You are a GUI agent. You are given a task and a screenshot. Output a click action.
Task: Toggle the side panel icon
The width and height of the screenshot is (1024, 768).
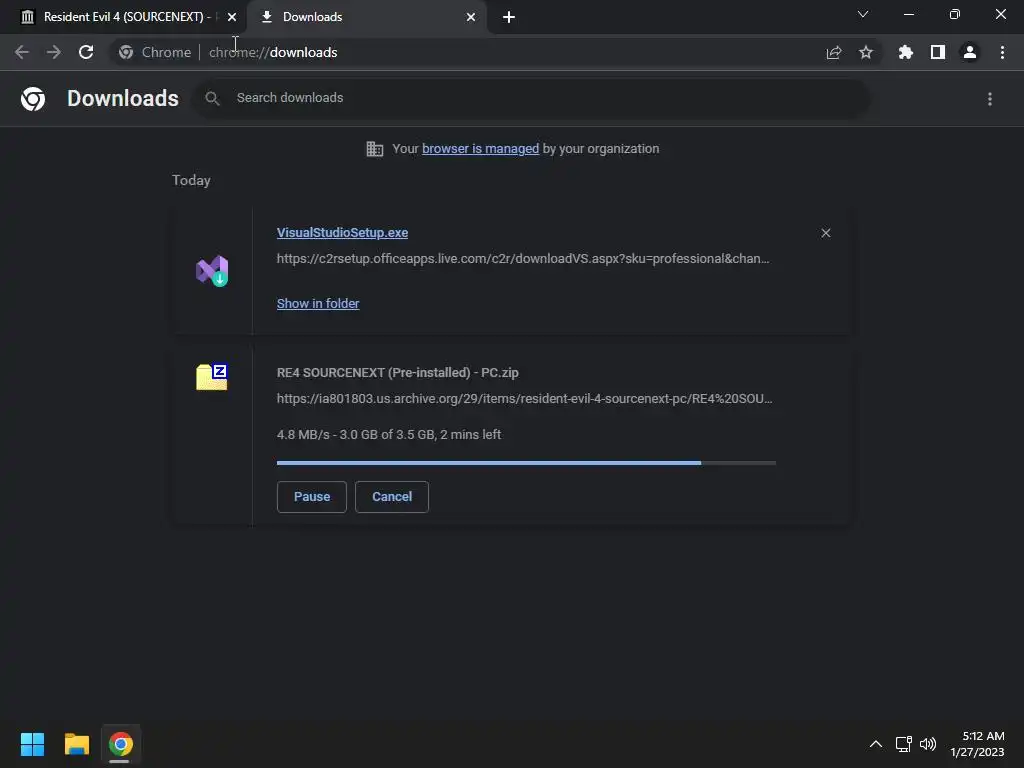point(938,52)
